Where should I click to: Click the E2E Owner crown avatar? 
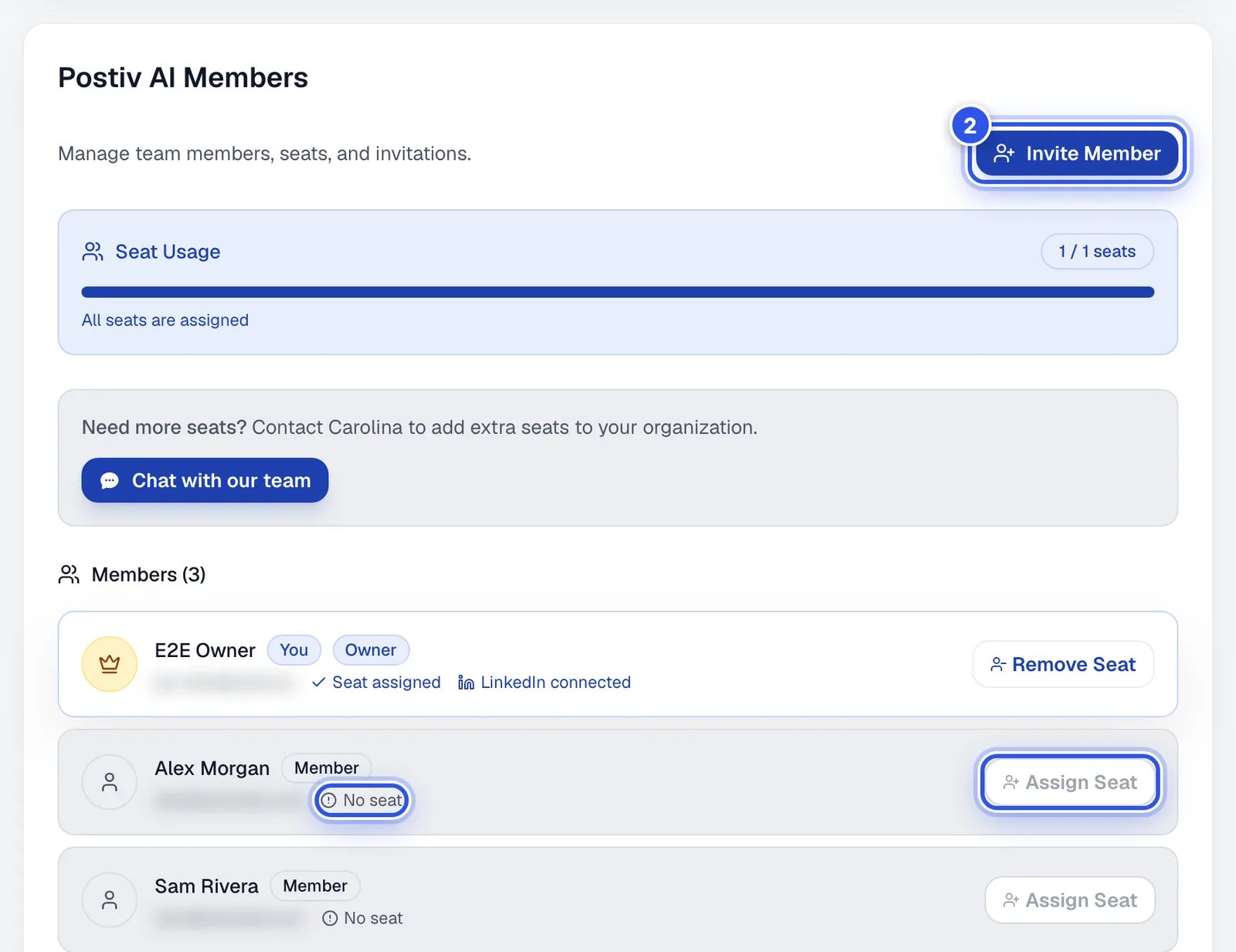(x=110, y=664)
